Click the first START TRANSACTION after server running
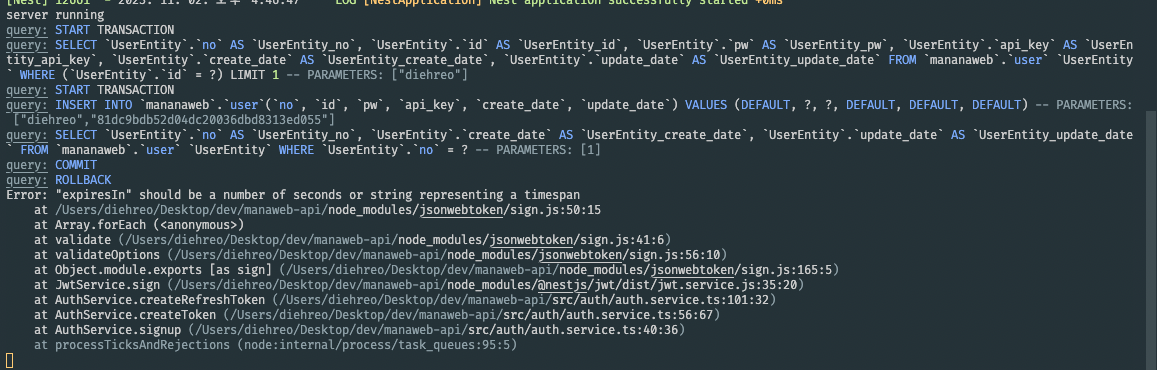Image resolution: width=1157 pixels, height=370 pixels. pos(115,30)
